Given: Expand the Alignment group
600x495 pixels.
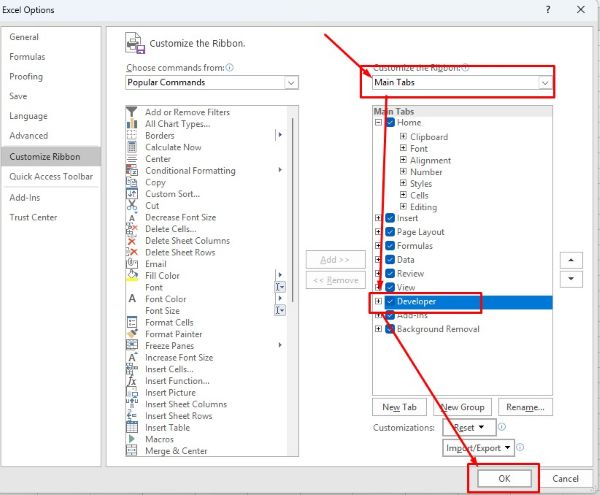Looking at the screenshot, I should (x=403, y=160).
